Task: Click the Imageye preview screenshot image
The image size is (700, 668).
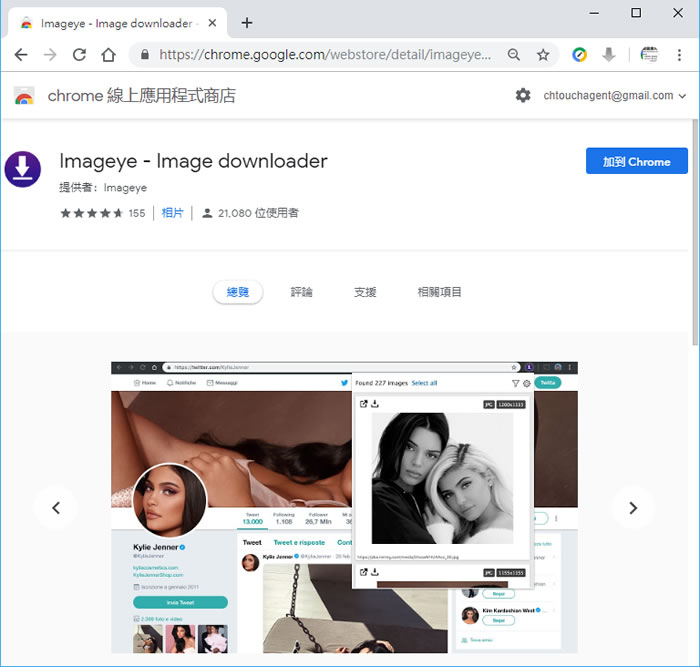Action: 344,507
